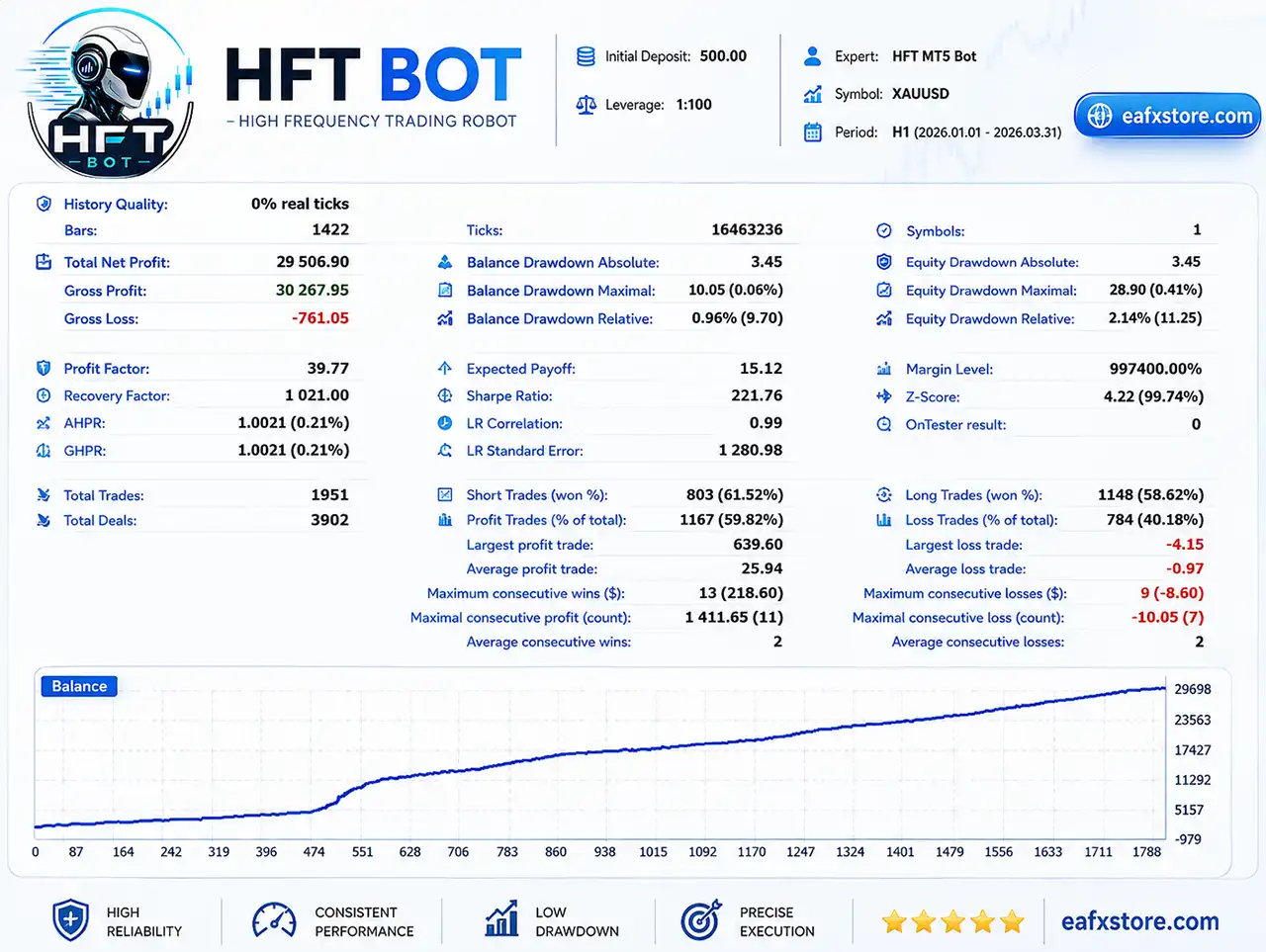Click the High Reliability shield icon
Viewport: 1266px width, 952px height.
pos(70,920)
